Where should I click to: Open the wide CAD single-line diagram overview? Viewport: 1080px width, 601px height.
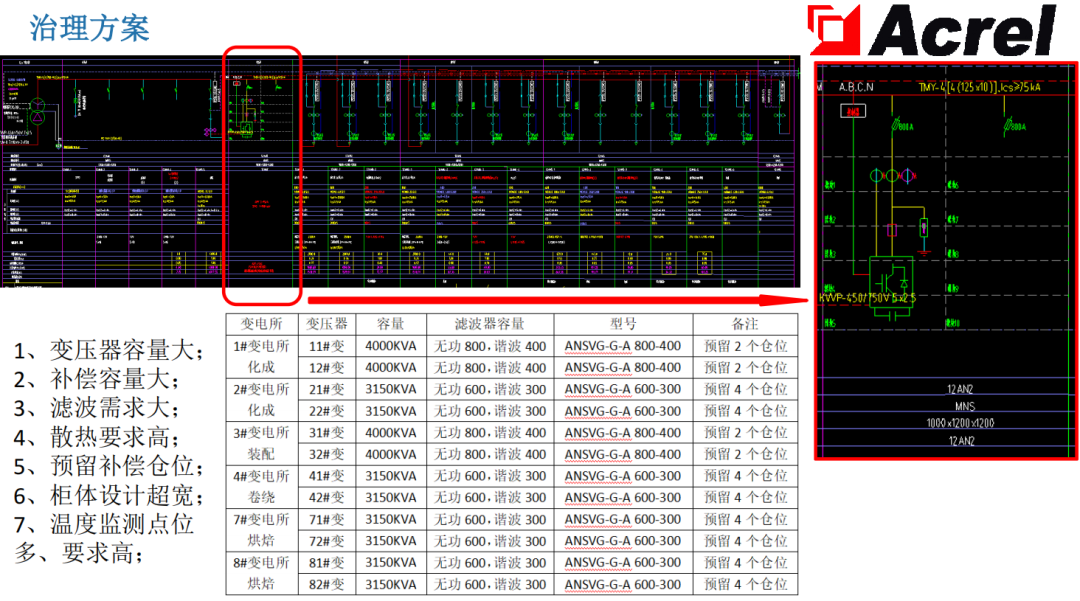tap(400, 172)
